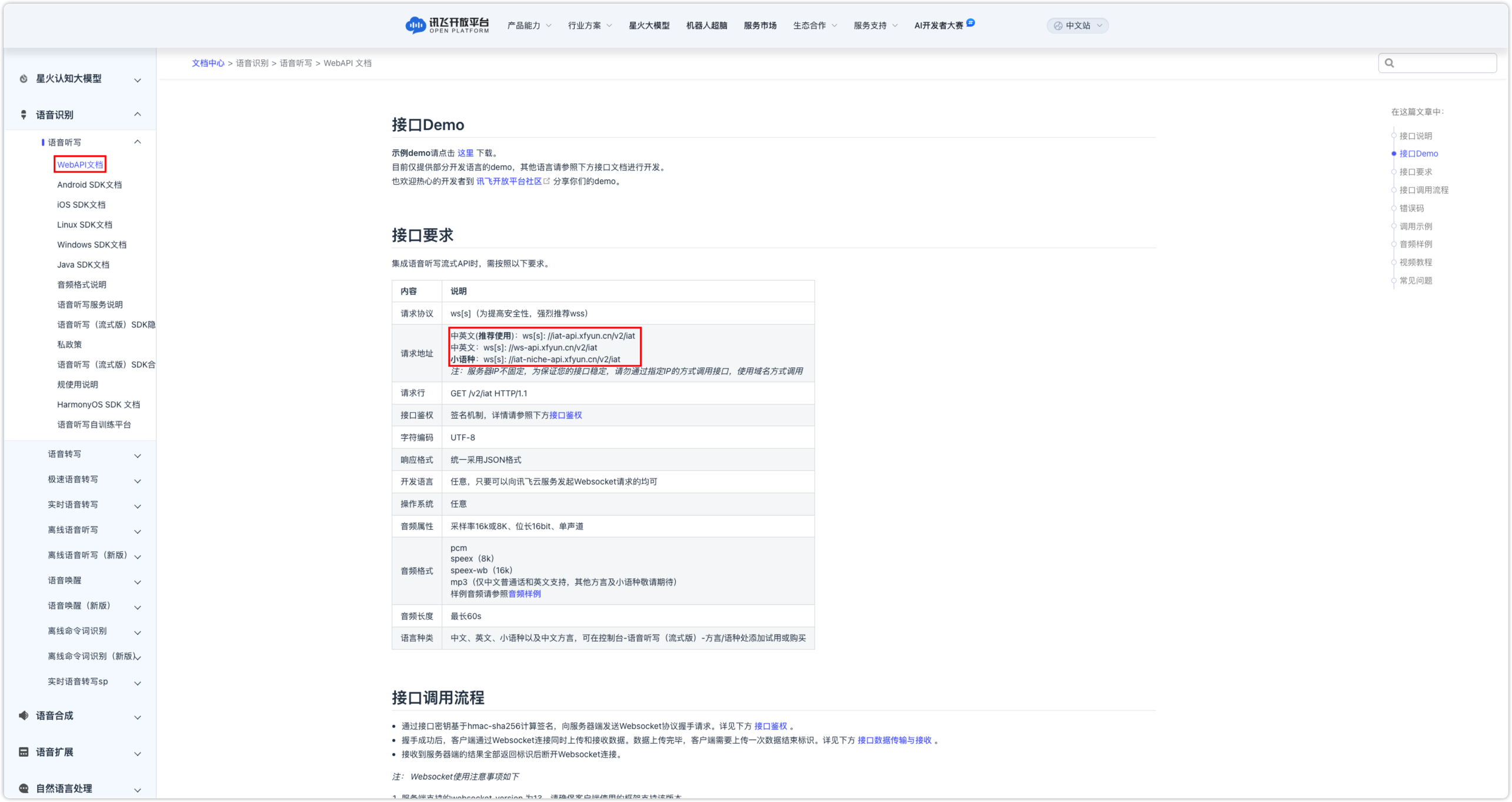The image size is (1512, 802).
Task: Click the 讯飞开放平台 logo
Action: pyautogui.click(x=446, y=25)
